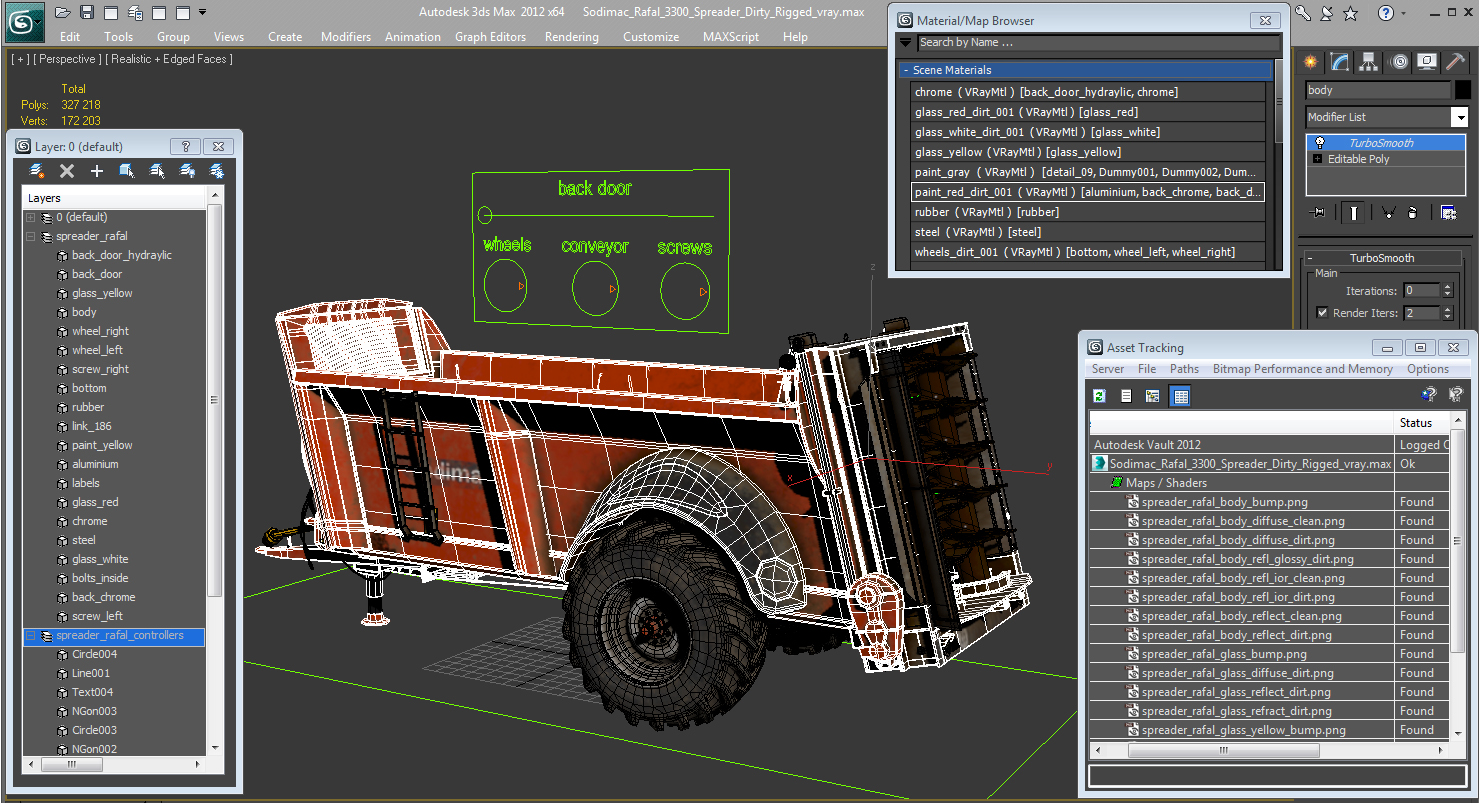This screenshot has width=1479, height=803.
Task: Click the Pin Stack icon
Action: point(1318,212)
